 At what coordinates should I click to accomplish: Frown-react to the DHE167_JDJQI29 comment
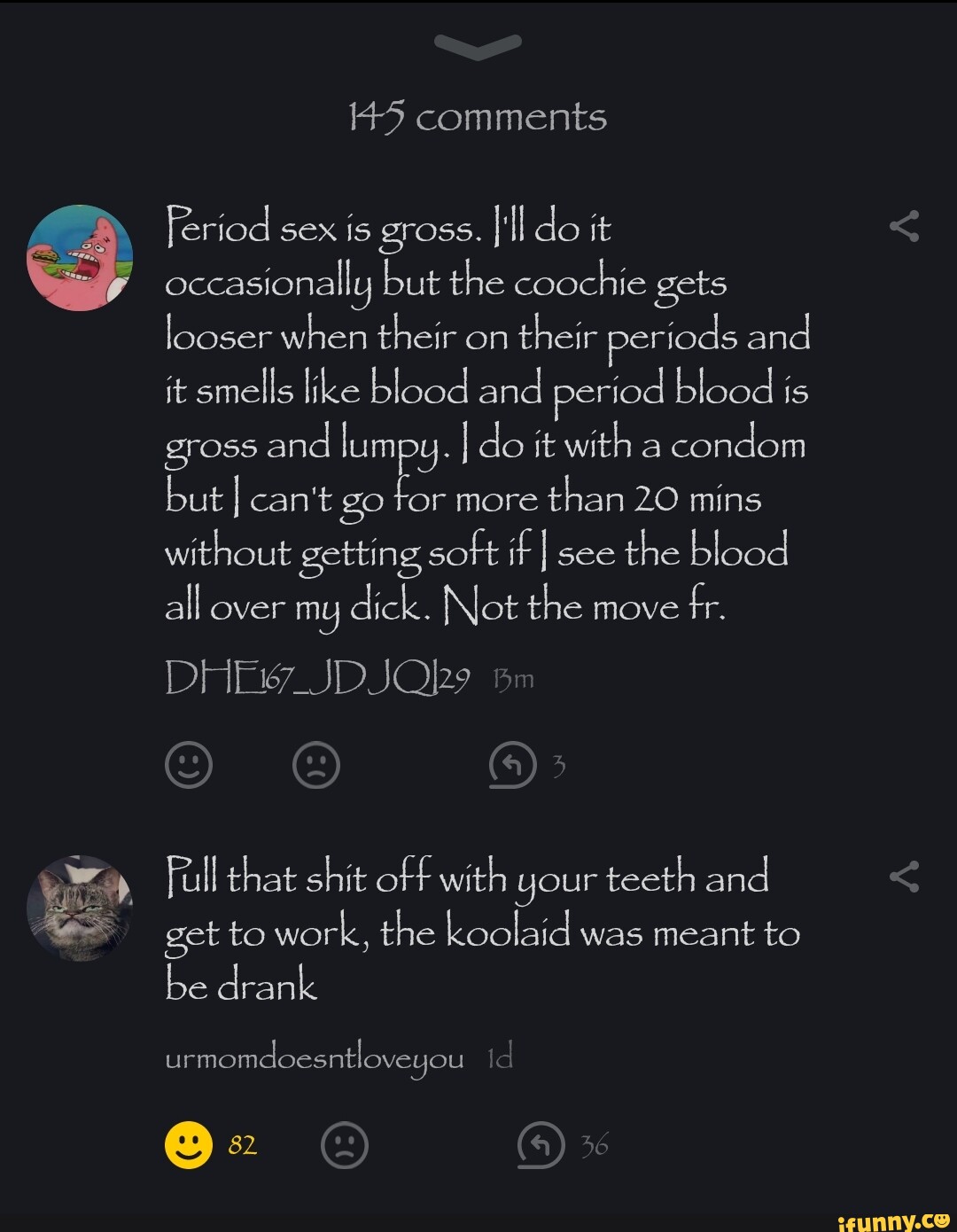tap(316, 765)
